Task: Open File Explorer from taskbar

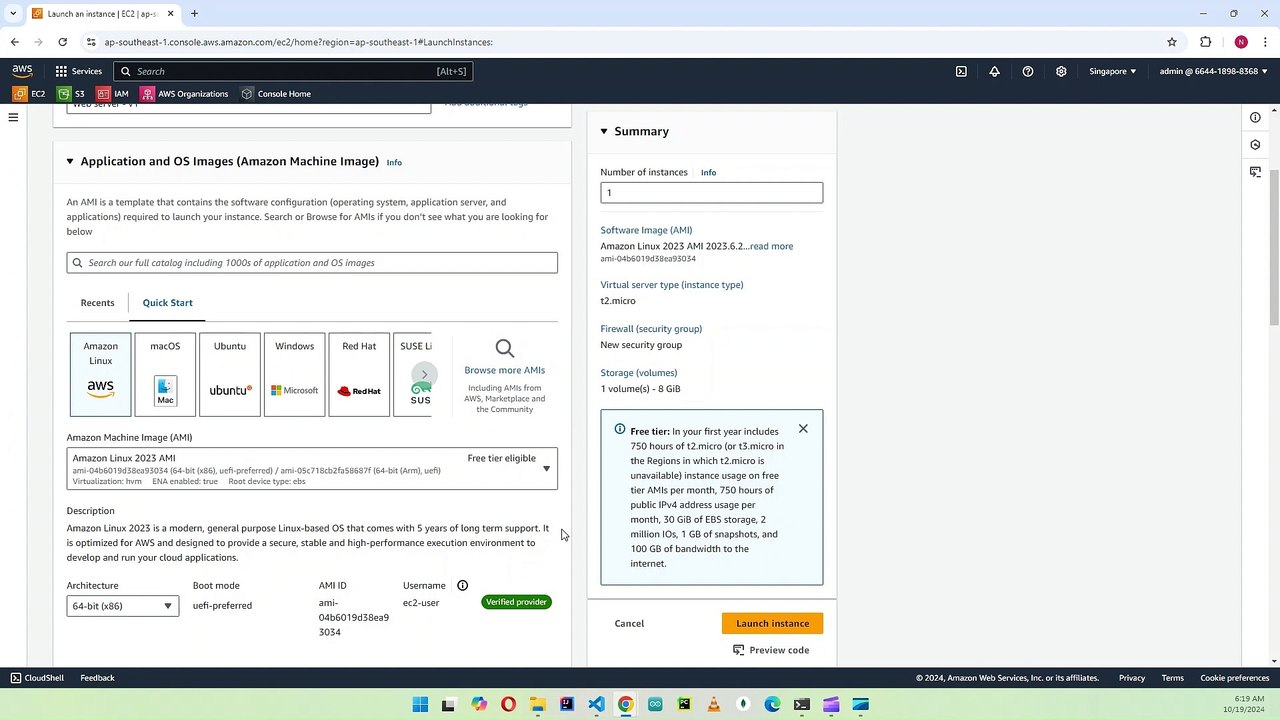Action: pyautogui.click(x=537, y=704)
